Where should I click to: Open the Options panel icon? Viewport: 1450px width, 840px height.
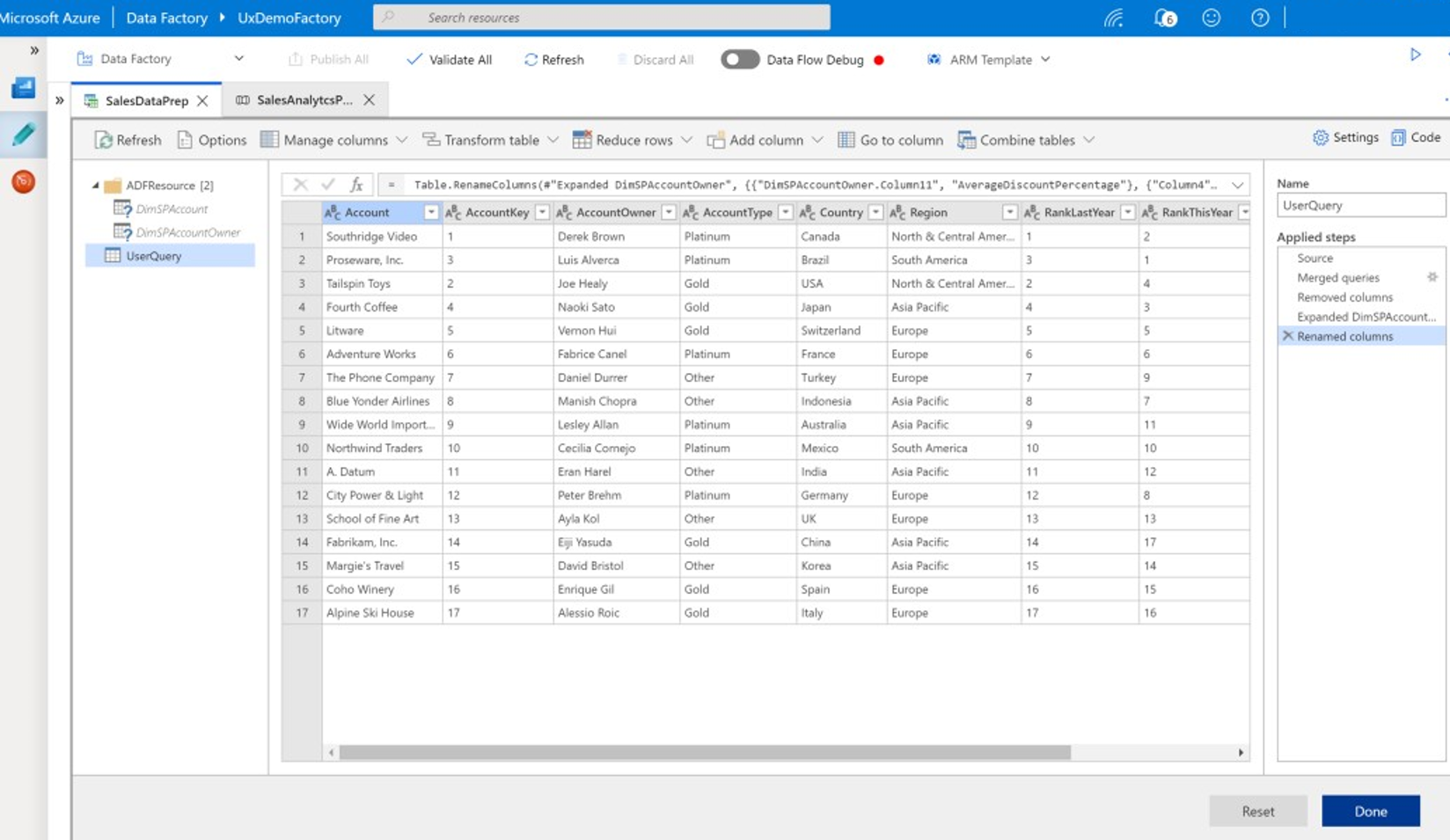[x=184, y=140]
